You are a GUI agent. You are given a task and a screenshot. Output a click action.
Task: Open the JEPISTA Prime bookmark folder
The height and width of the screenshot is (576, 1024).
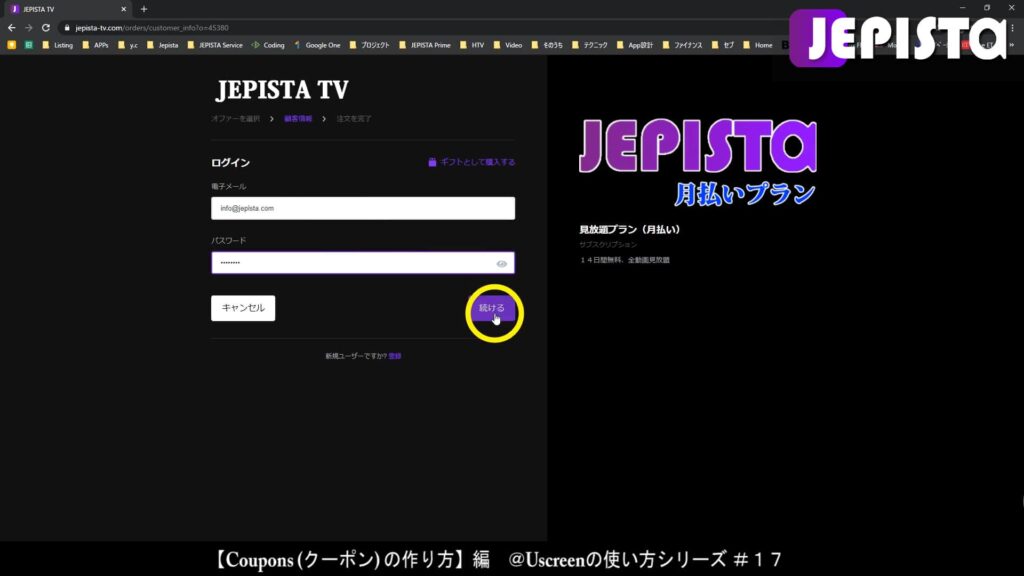coord(425,45)
